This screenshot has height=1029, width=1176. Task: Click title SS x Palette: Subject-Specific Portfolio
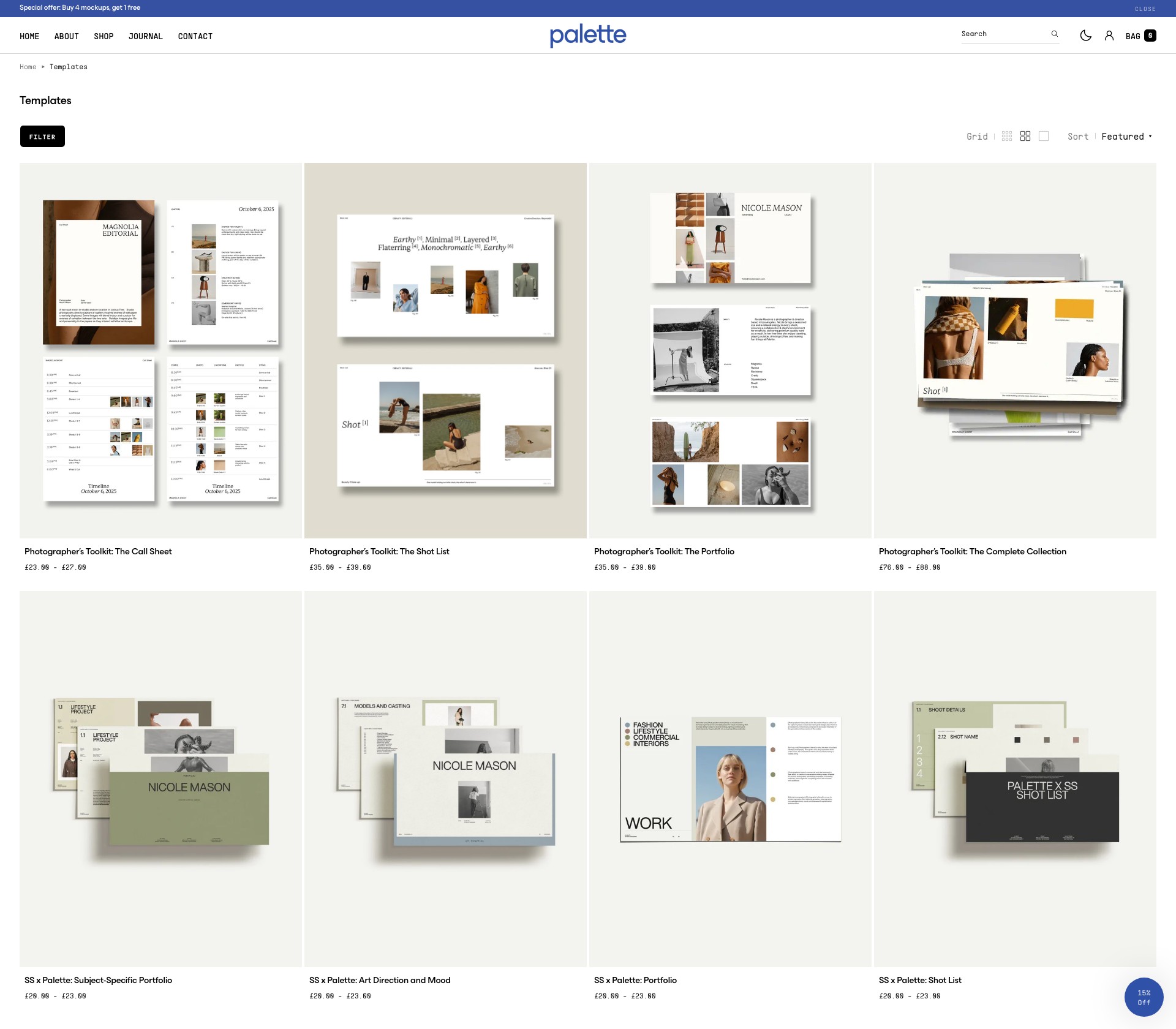click(x=98, y=980)
